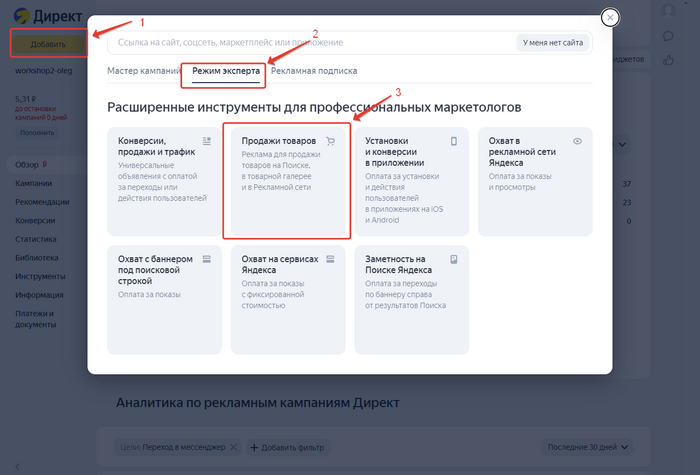The height and width of the screenshot is (475, 700).
Task: Click the icon in Охват на сервисах card
Action: [330, 259]
